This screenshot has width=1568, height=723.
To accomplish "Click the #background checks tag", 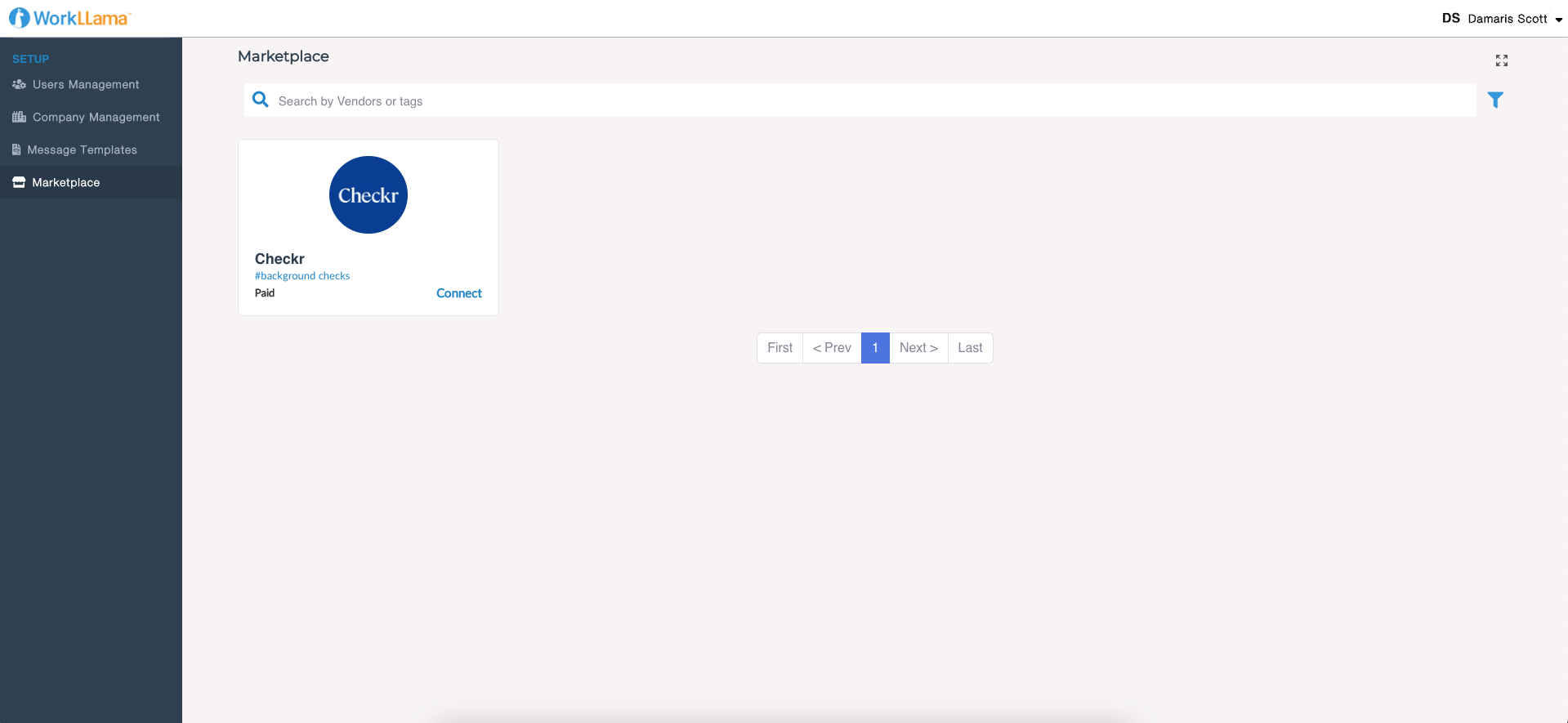I will pos(302,276).
